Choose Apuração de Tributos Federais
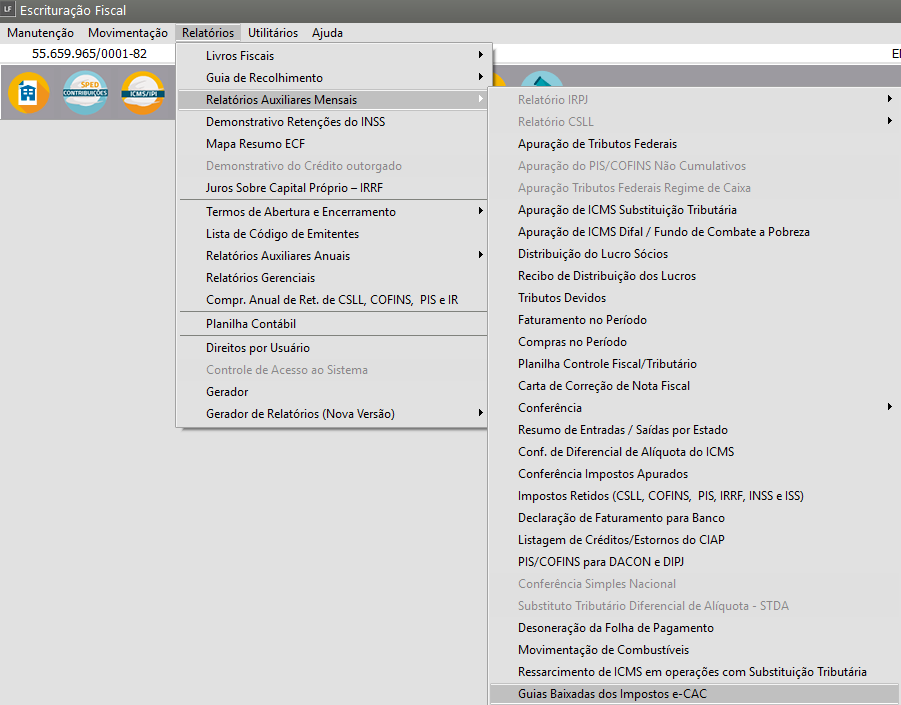Viewport: 901px width, 705px height. pyautogui.click(x=597, y=144)
